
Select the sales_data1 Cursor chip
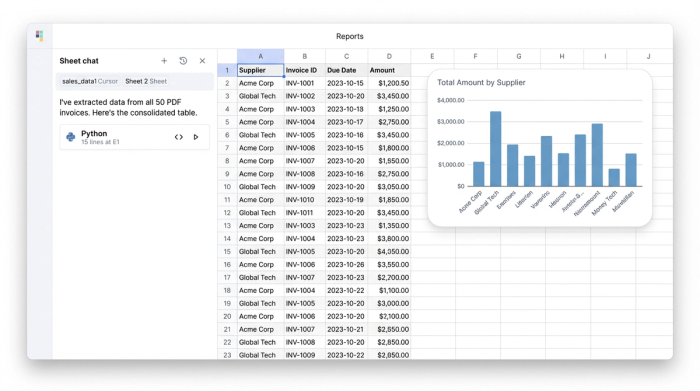pyautogui.click(x=90, y=81)
